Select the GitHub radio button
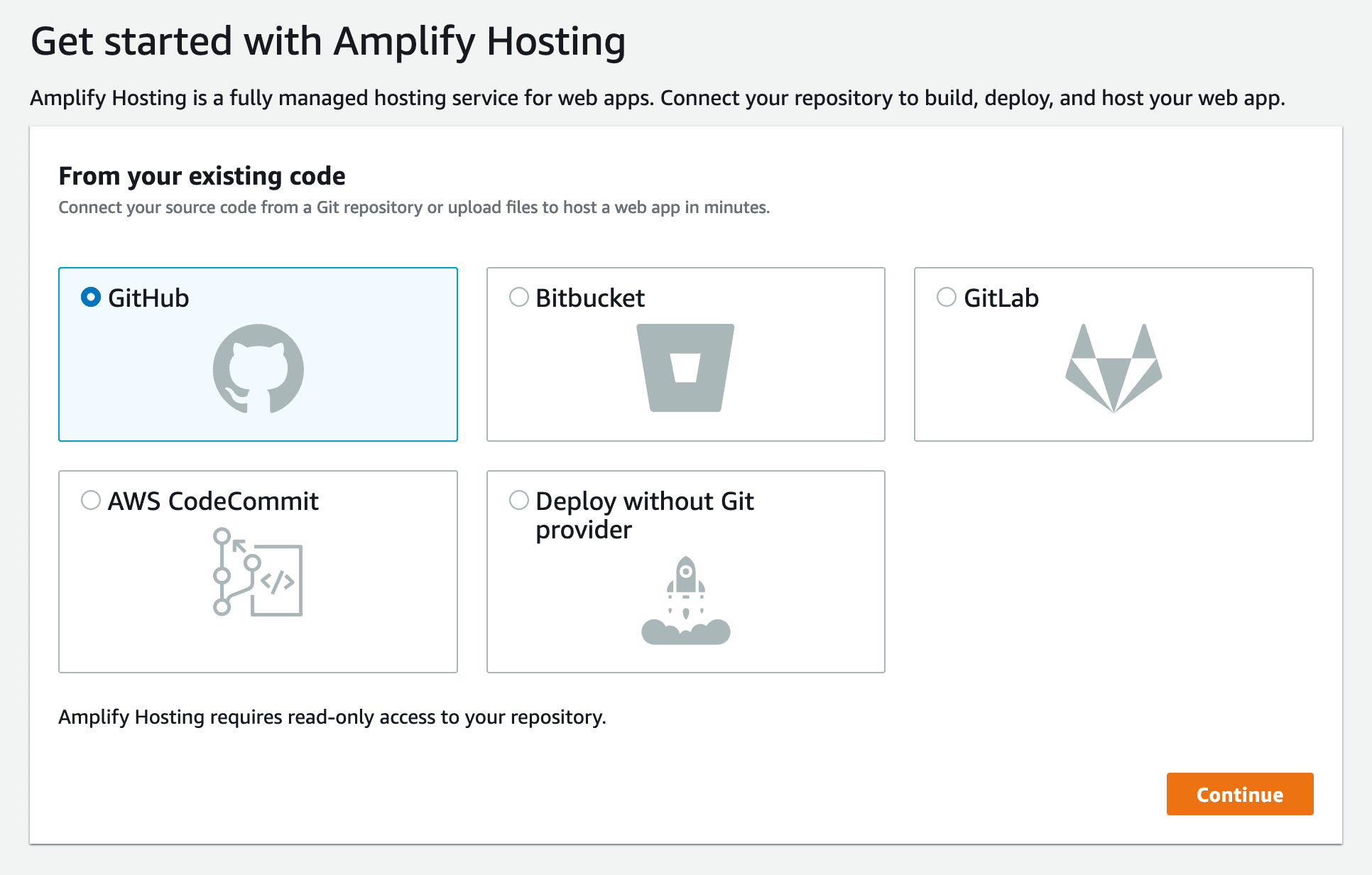 point(90,298)
